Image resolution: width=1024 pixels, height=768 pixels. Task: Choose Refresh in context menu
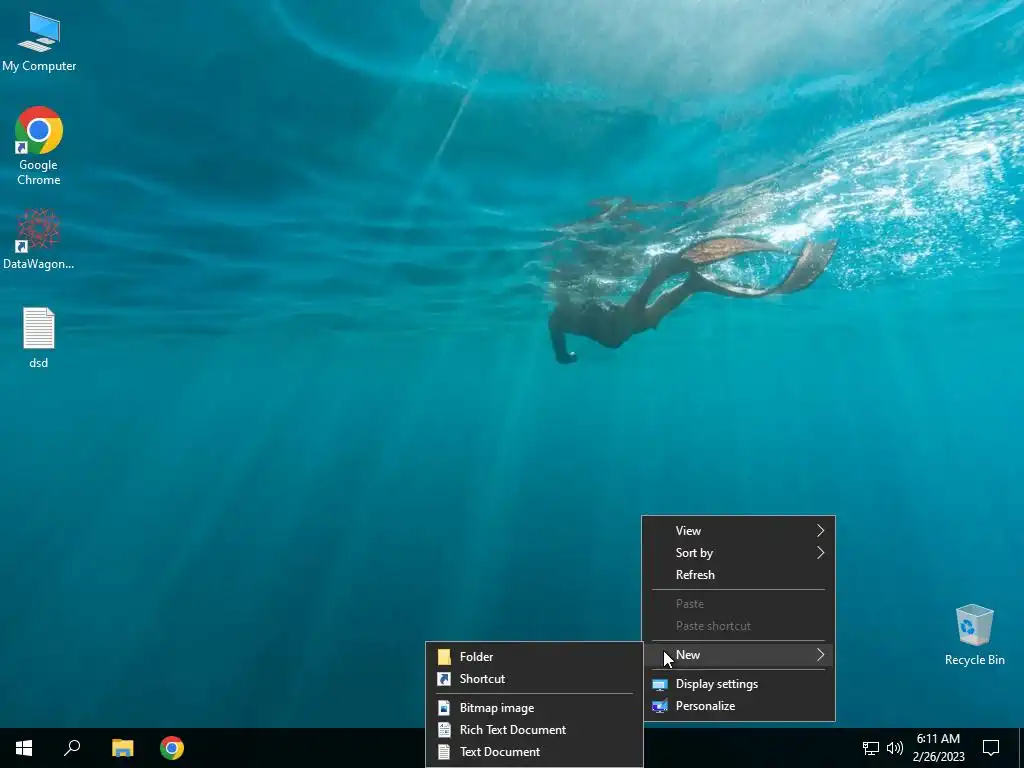pos(739,575)
